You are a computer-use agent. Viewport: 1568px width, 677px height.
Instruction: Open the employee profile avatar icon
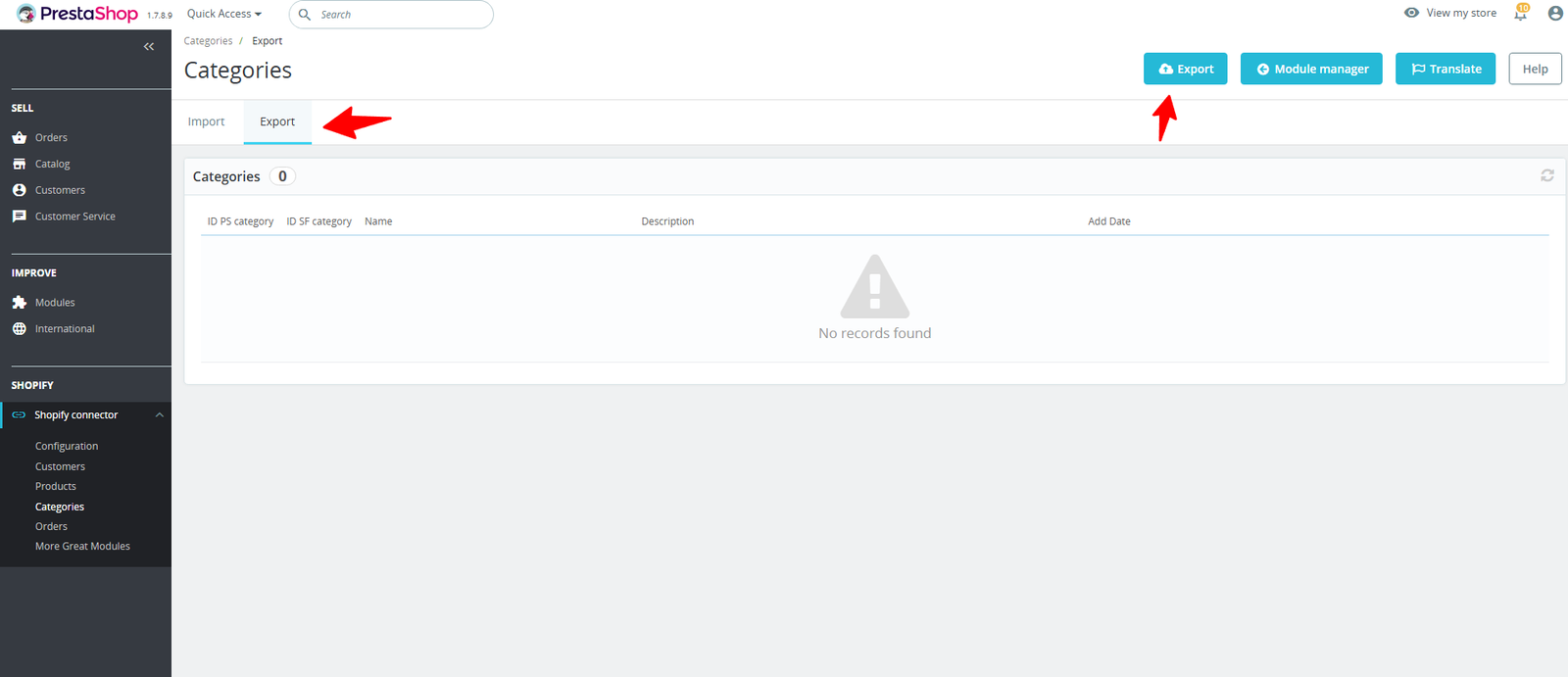tap(1555, 13)
